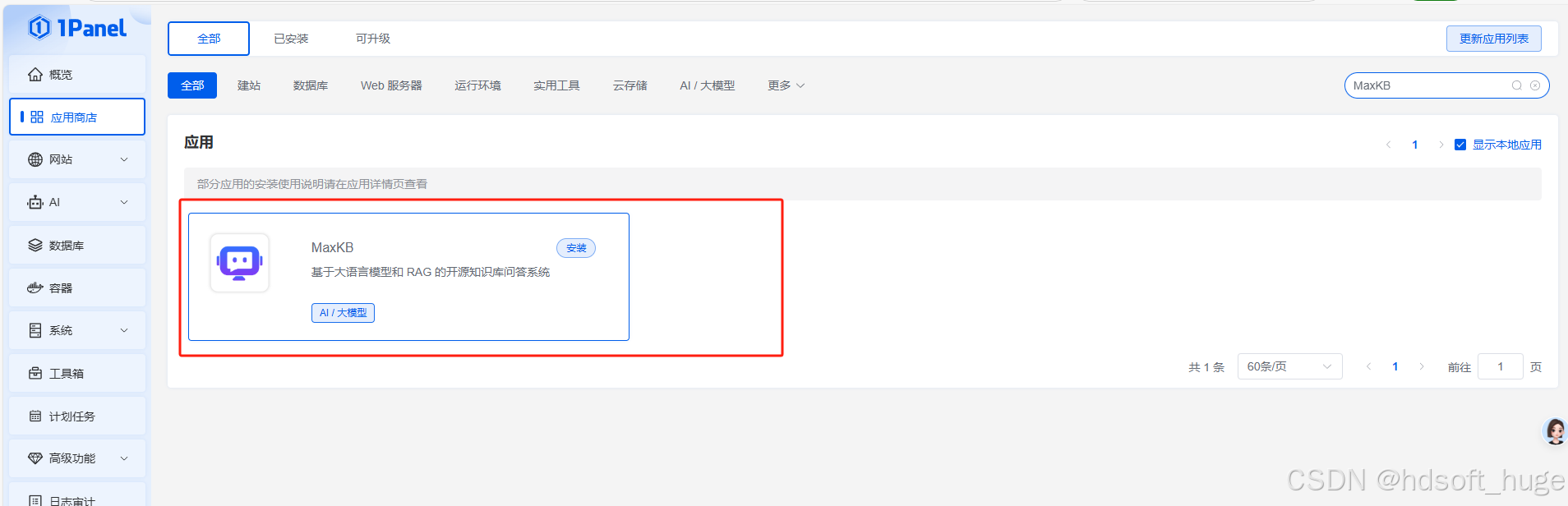Open 计划任务 in the sidebar
The height and width of the screenshot is (506, 1568).
point(77,416)
